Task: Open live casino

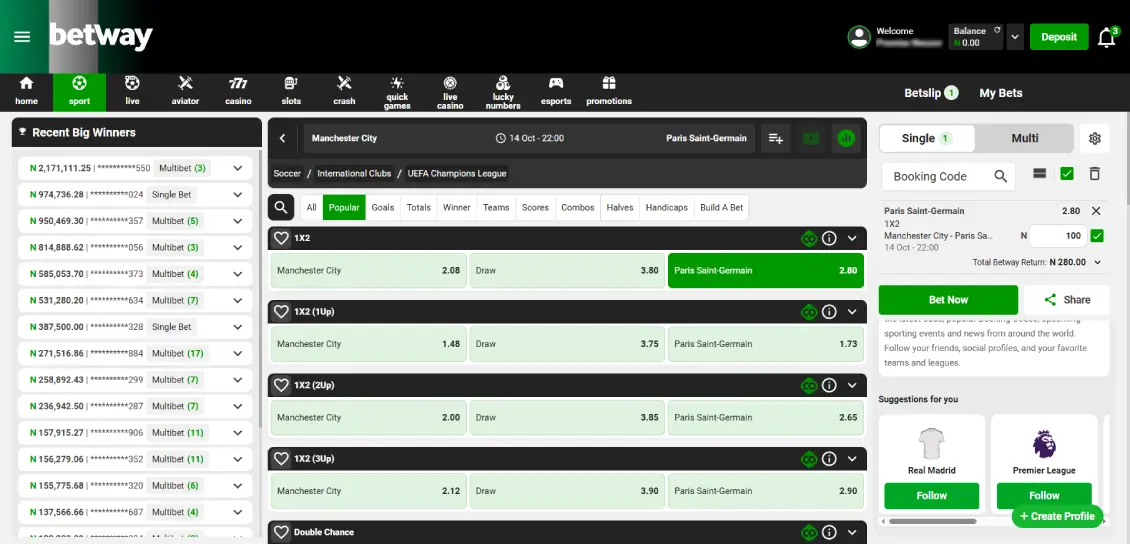Action: [450, 92]
